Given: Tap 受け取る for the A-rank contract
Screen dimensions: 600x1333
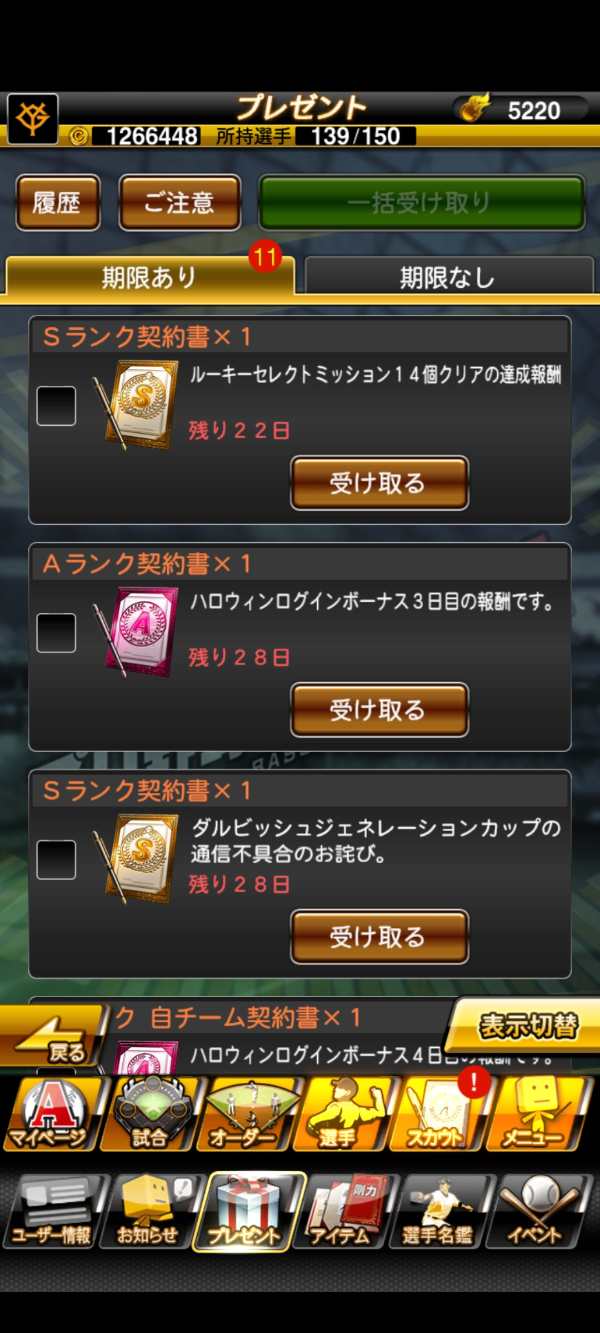Looking at the screenshot, I should coord(379,710).
